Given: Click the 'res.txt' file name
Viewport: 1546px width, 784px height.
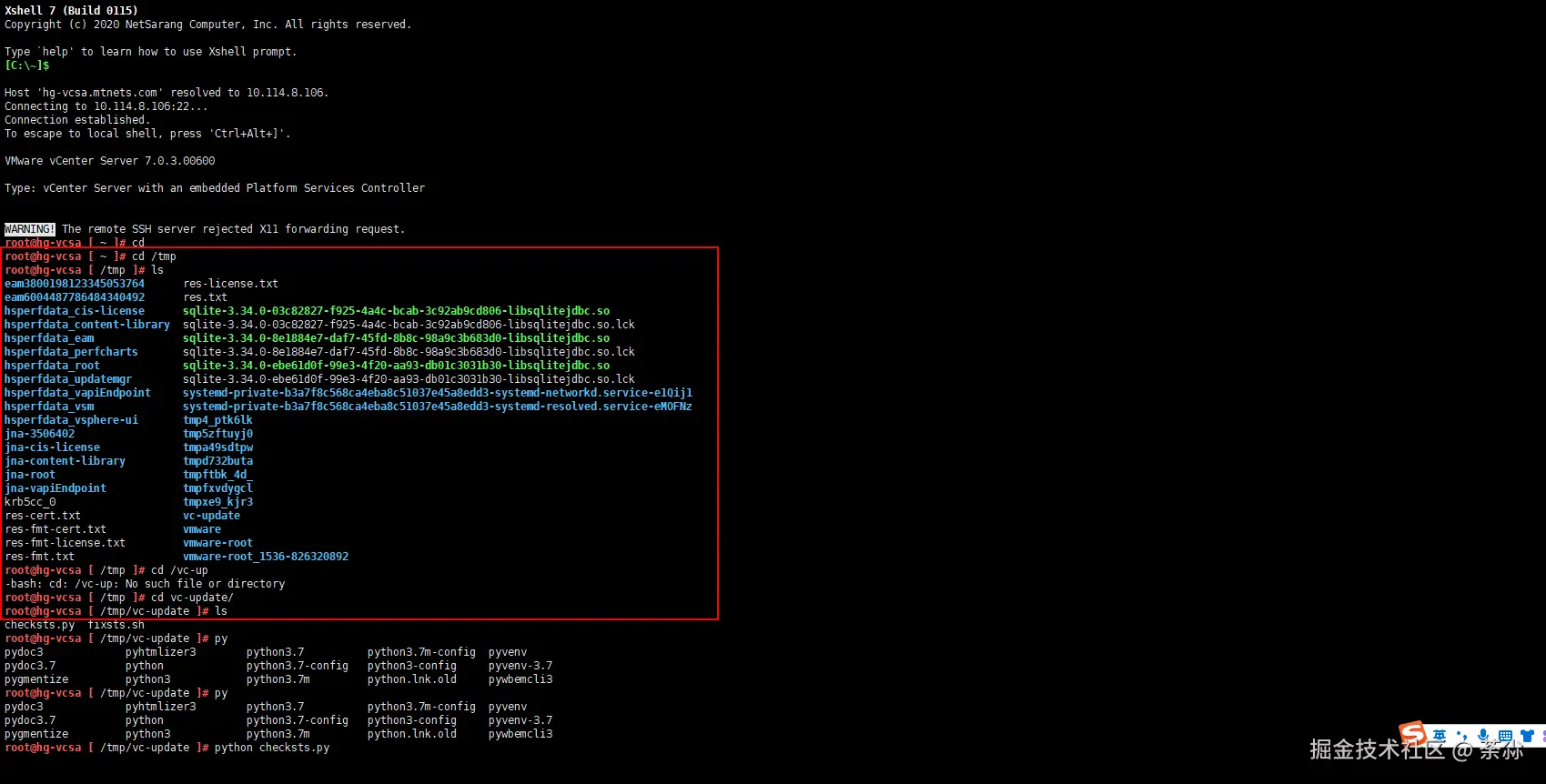Looking at the screenshot, I should click(205, 297).
